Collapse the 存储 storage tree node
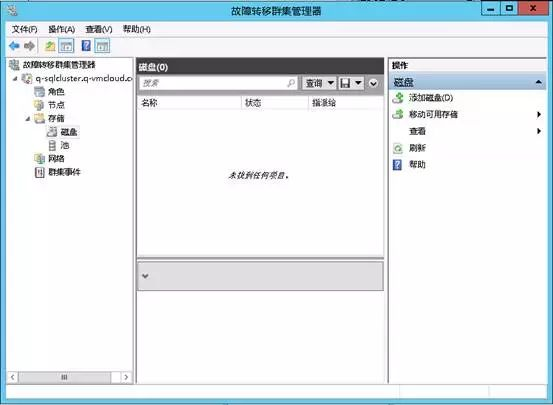The width and height of the screenshot is (553, 405). (28, 119)
